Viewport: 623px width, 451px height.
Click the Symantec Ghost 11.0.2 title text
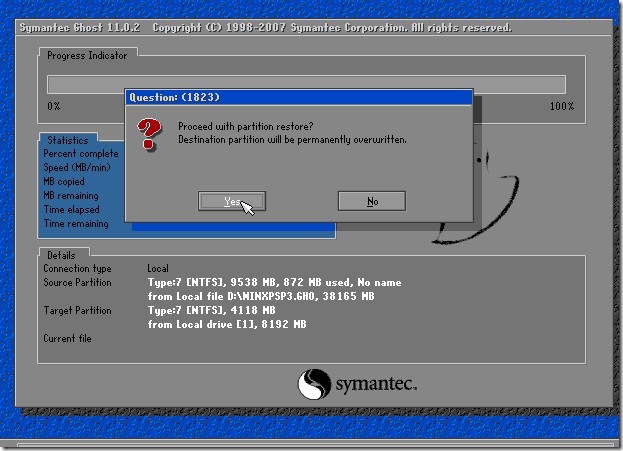(x=79, y=27)
